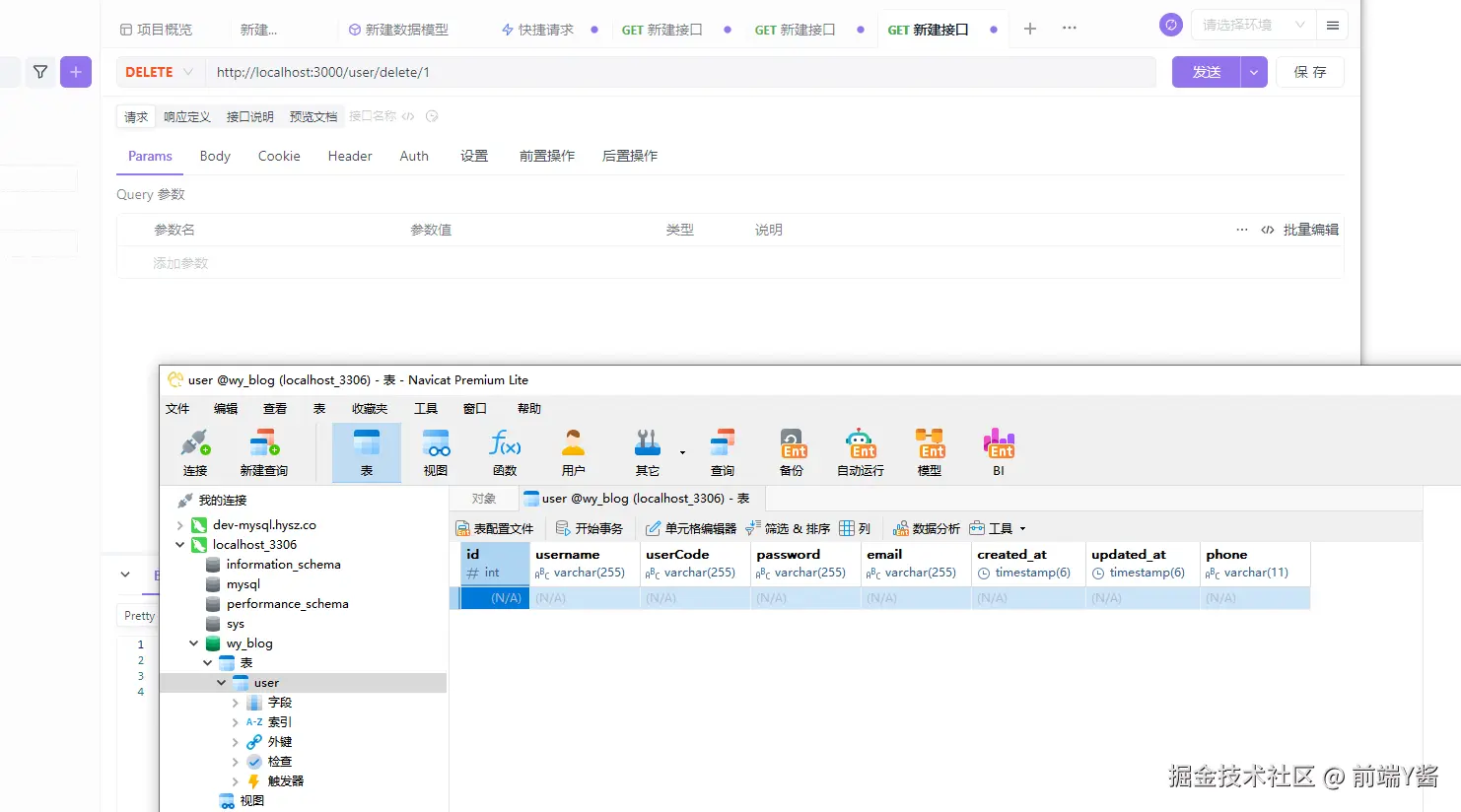Open the 编辑 menu in Navicat
The height and width of the screenshot is (812, 1461).
[226, 408]
